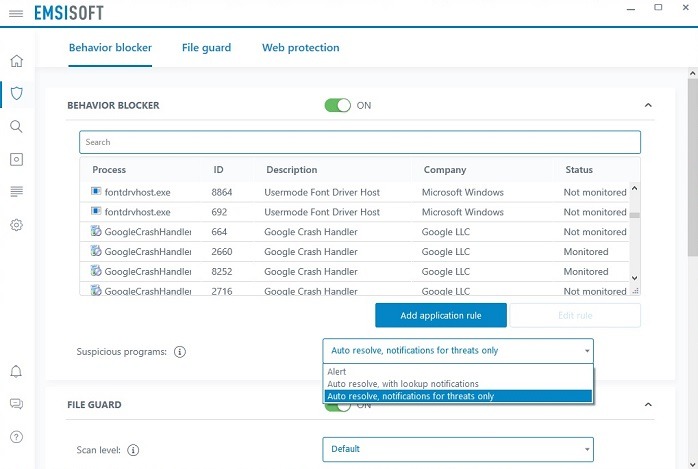Screen dimensions: 698x469
Task: Select GoogleCrashHandler row with ID 664
Action: [x=354, y=232]
